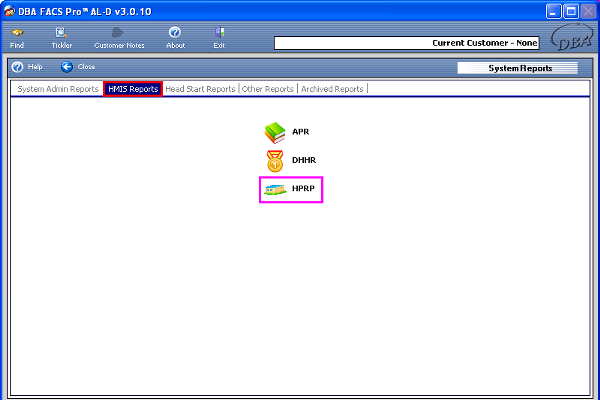This screenshot has height=400, width=600.
Task: Open the Tickler tool
Action: 61,33
